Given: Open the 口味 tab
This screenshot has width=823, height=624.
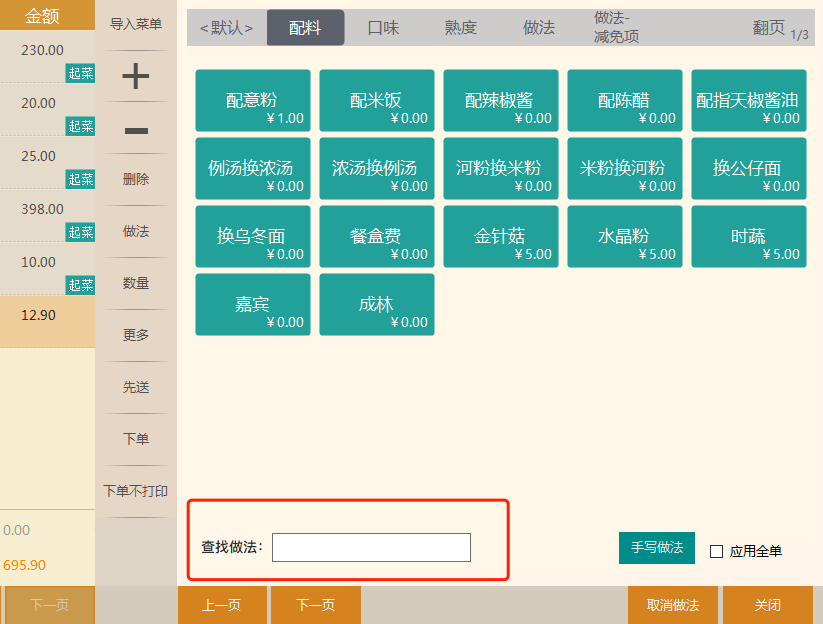Looking at the screenshot, I should pyautogui.click(x=383, y=28).
